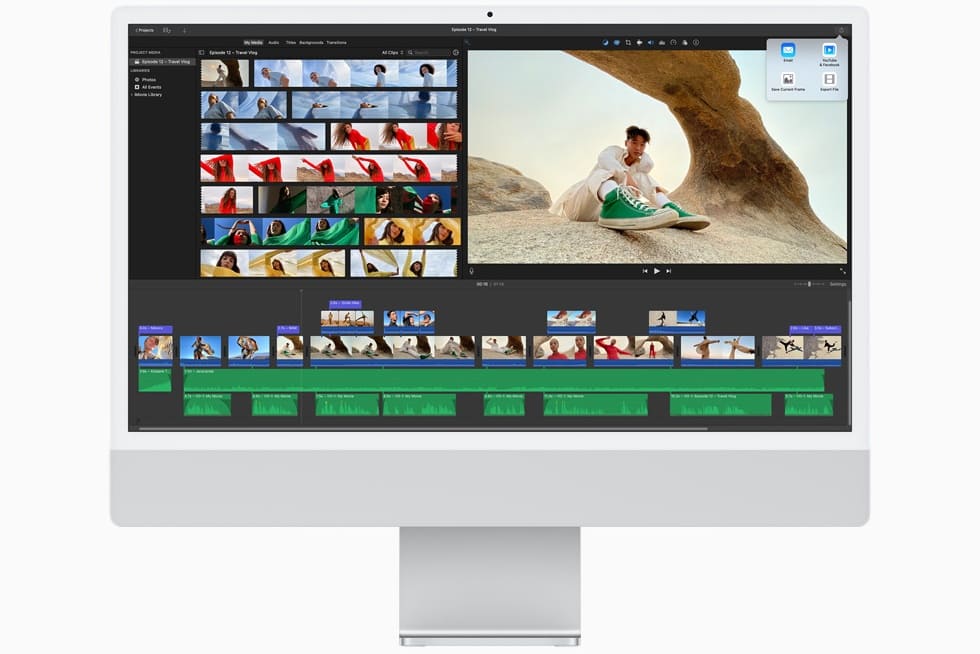Hide the libraries sidebar toggle
Screen dimensions: 980x654
pyautogui.click(x=201, y=53)
